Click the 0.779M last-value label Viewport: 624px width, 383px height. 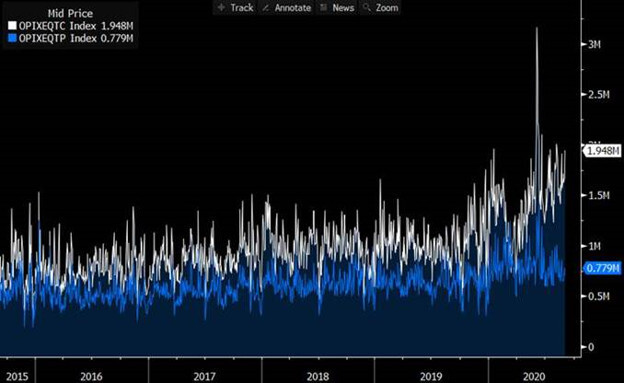click(603, 268)
